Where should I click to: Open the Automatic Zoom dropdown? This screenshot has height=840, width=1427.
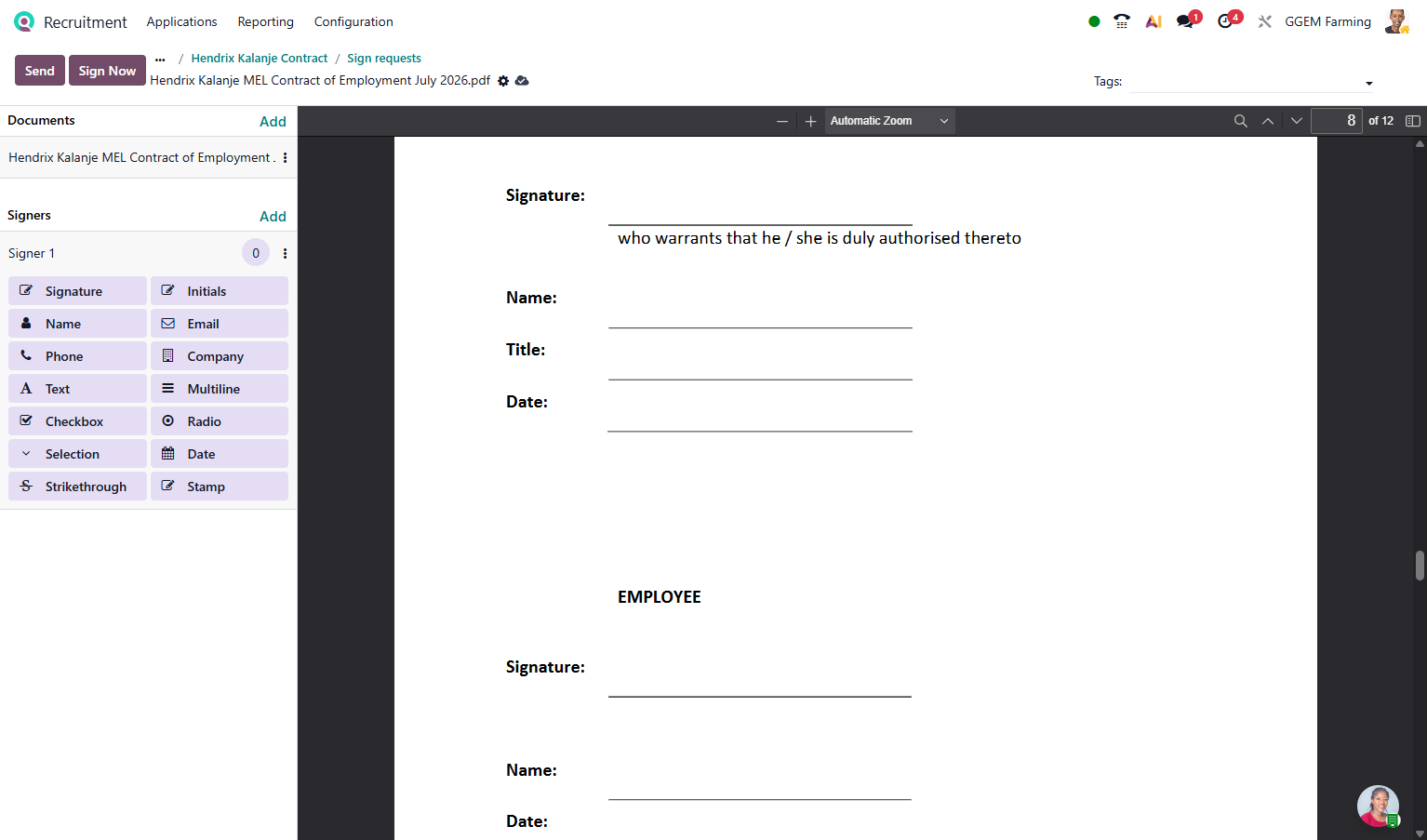click(x=889, y=121)
